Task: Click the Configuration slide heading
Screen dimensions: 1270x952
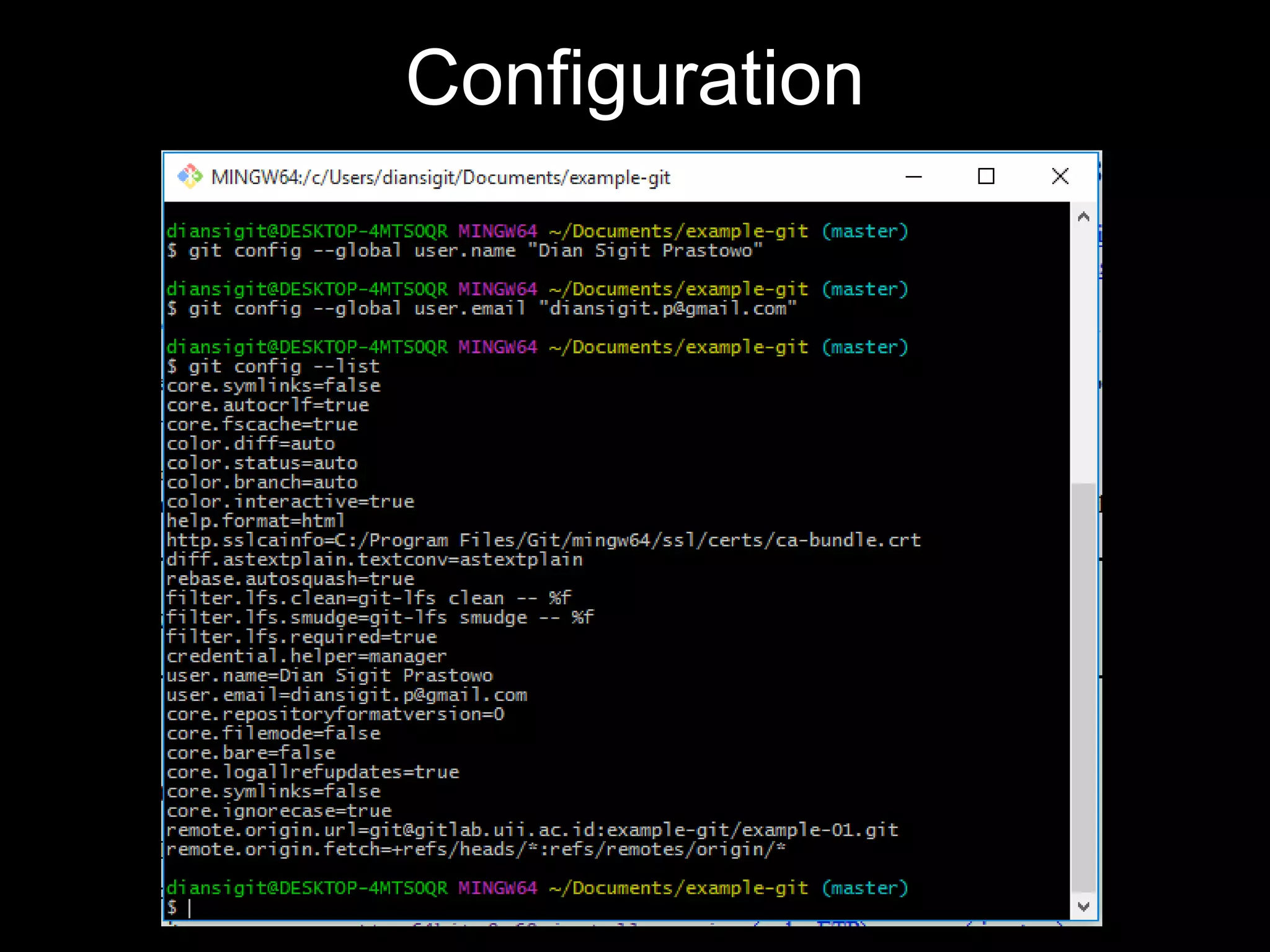Action: click(634, 79)
